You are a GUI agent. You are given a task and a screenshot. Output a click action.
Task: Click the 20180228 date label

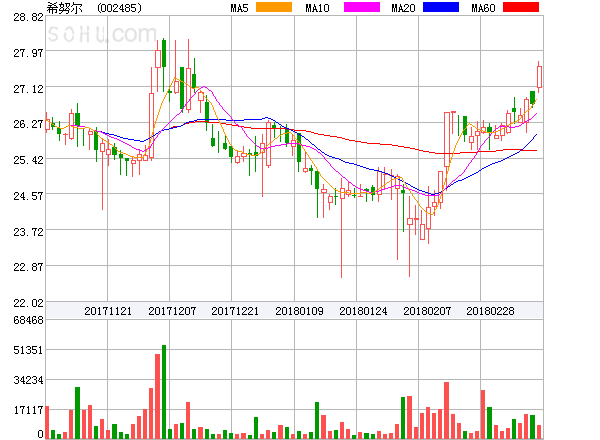point(490,311)
